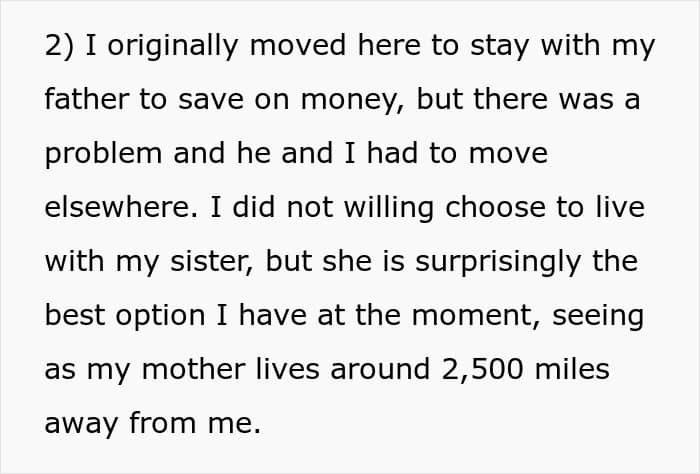This screenshot has height=474, width=700.
Task: Click the number "2,500"
Action: 483,370
